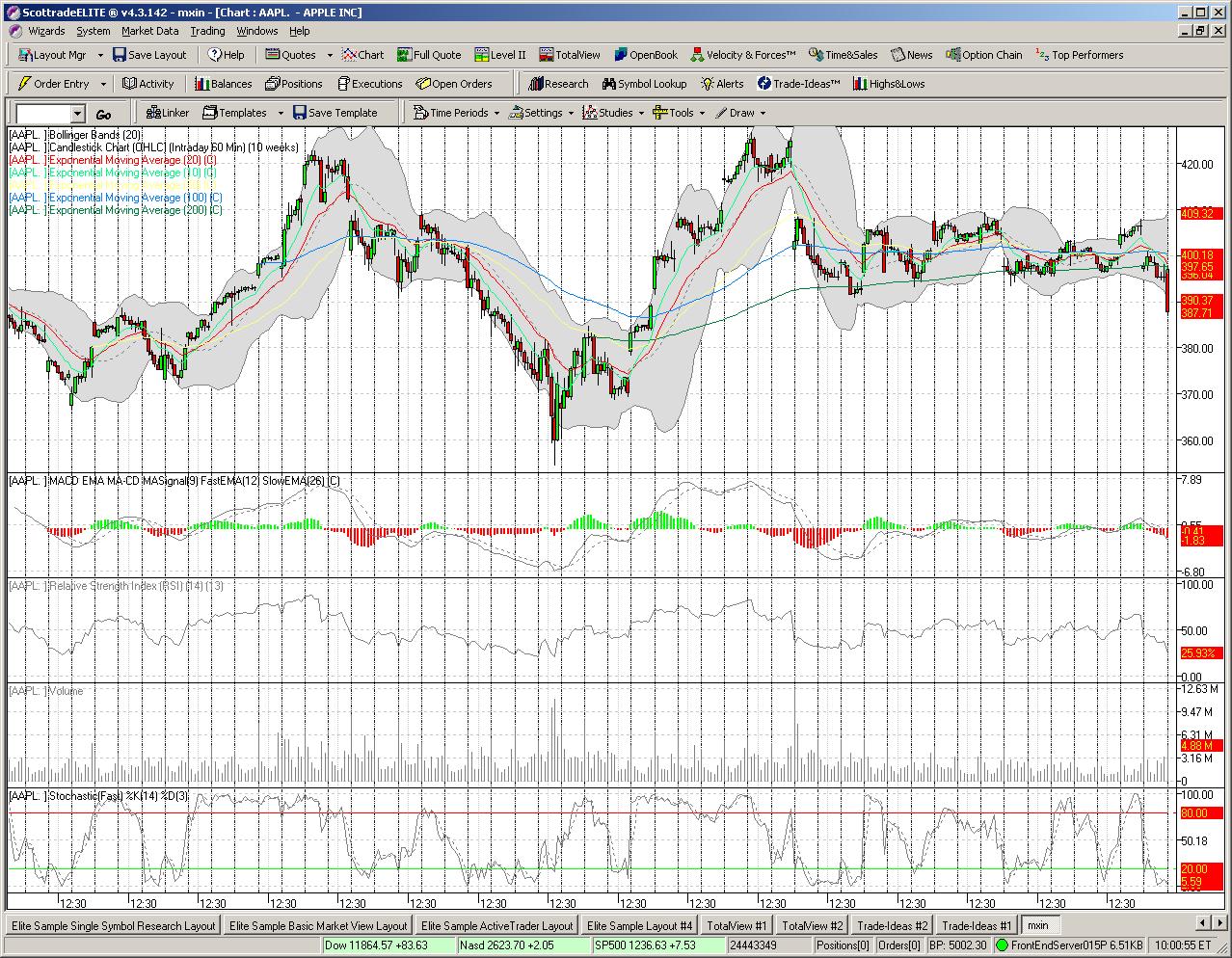Viewport: 1232px width, 958px height.
Task: Open the Open Orders window
Action: pyautogui.click(x=454, y=84)
